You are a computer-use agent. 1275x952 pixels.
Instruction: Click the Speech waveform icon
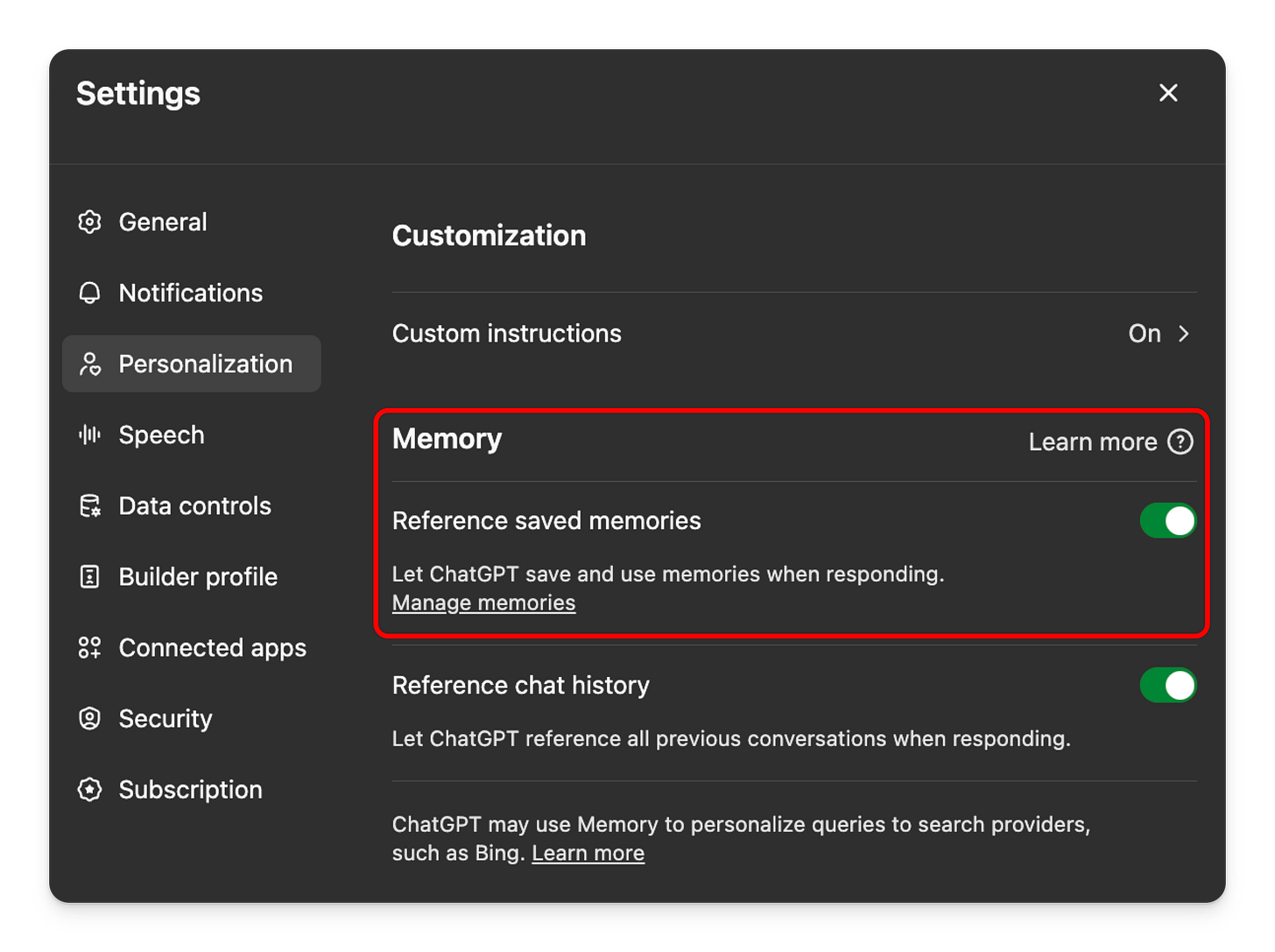(x=89, y=434)
